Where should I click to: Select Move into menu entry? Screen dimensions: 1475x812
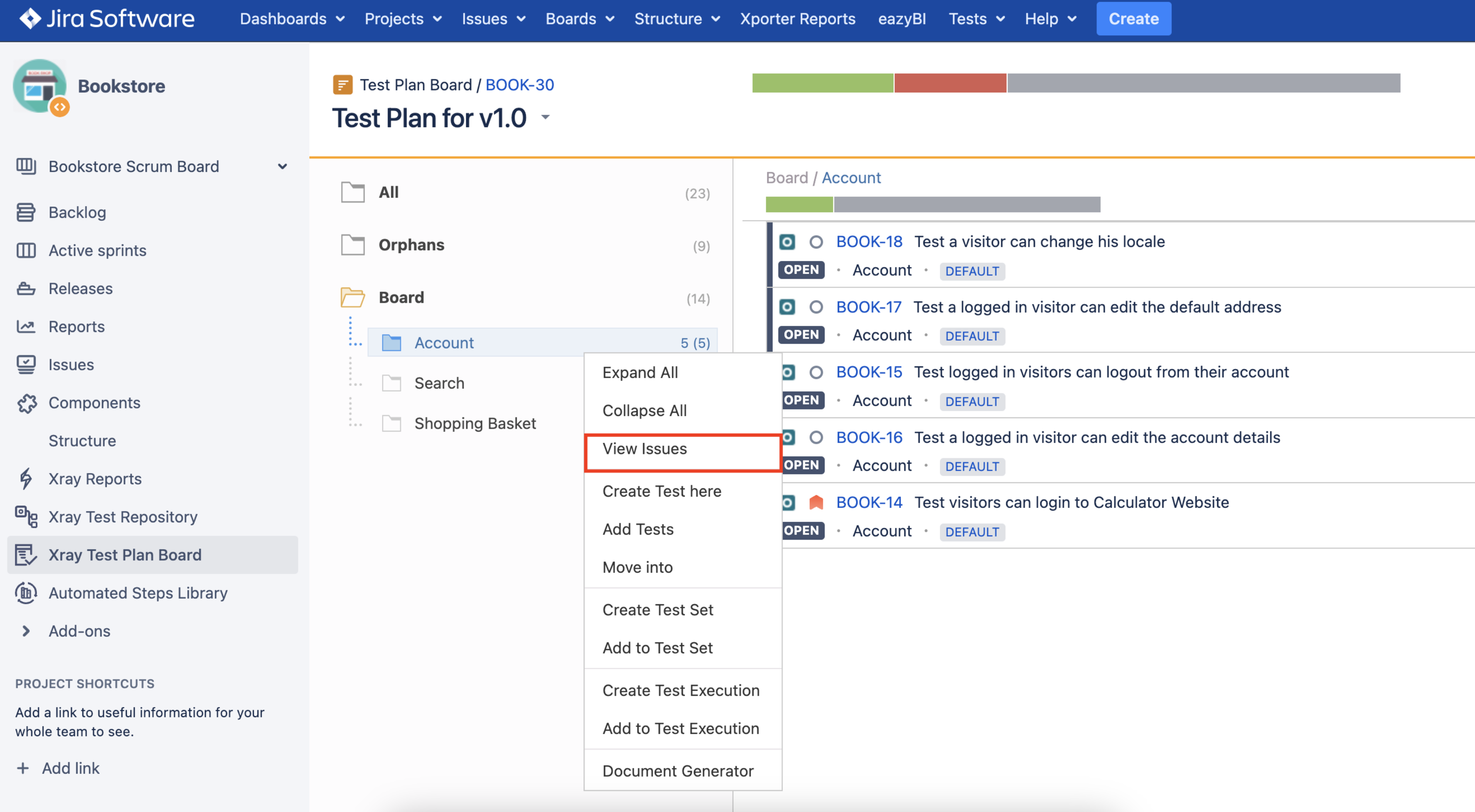pyautogui.click(x=683, y=568)
